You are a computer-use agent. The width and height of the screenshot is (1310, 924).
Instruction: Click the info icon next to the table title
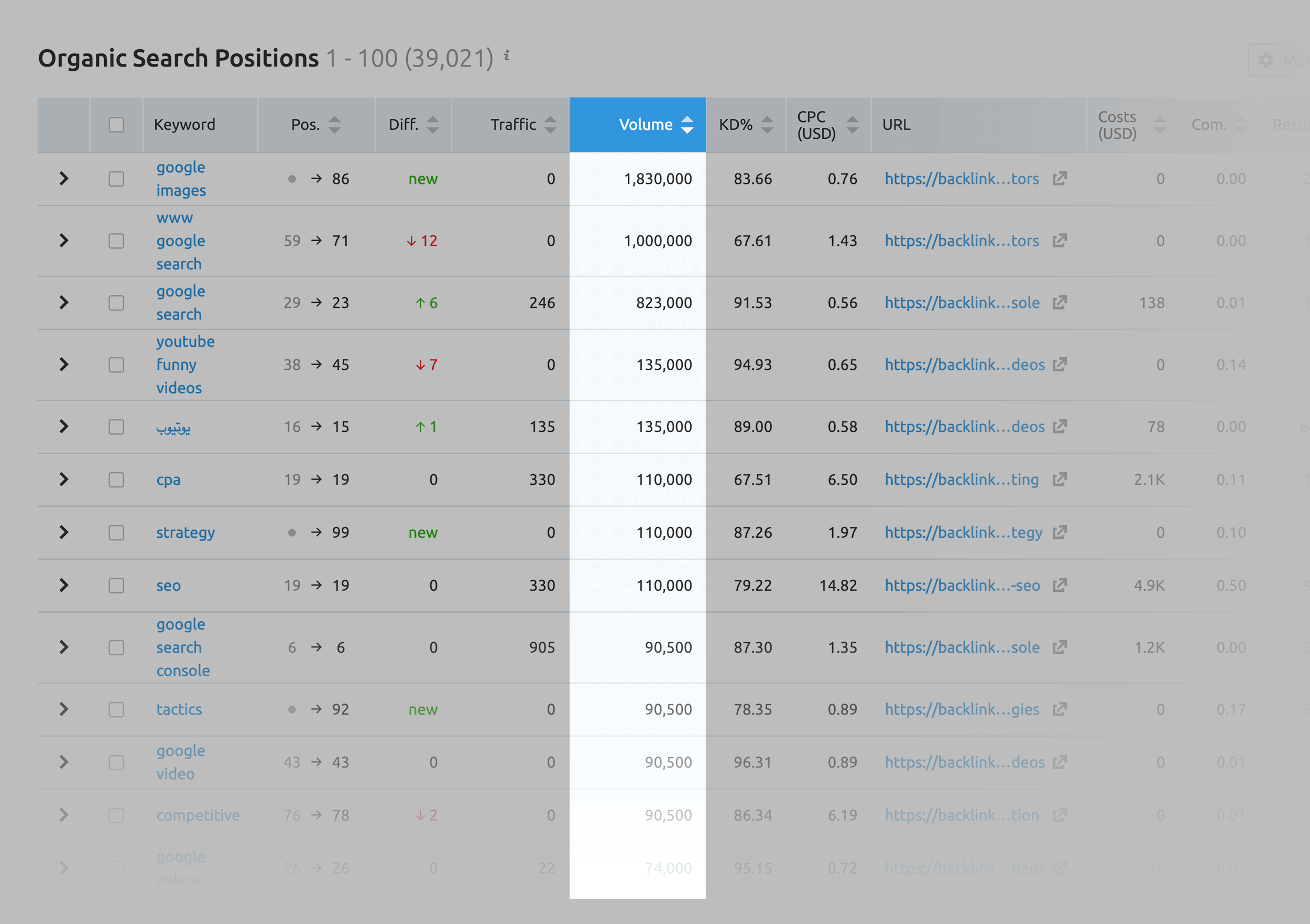pyautogui.click(x=506, y=56)
